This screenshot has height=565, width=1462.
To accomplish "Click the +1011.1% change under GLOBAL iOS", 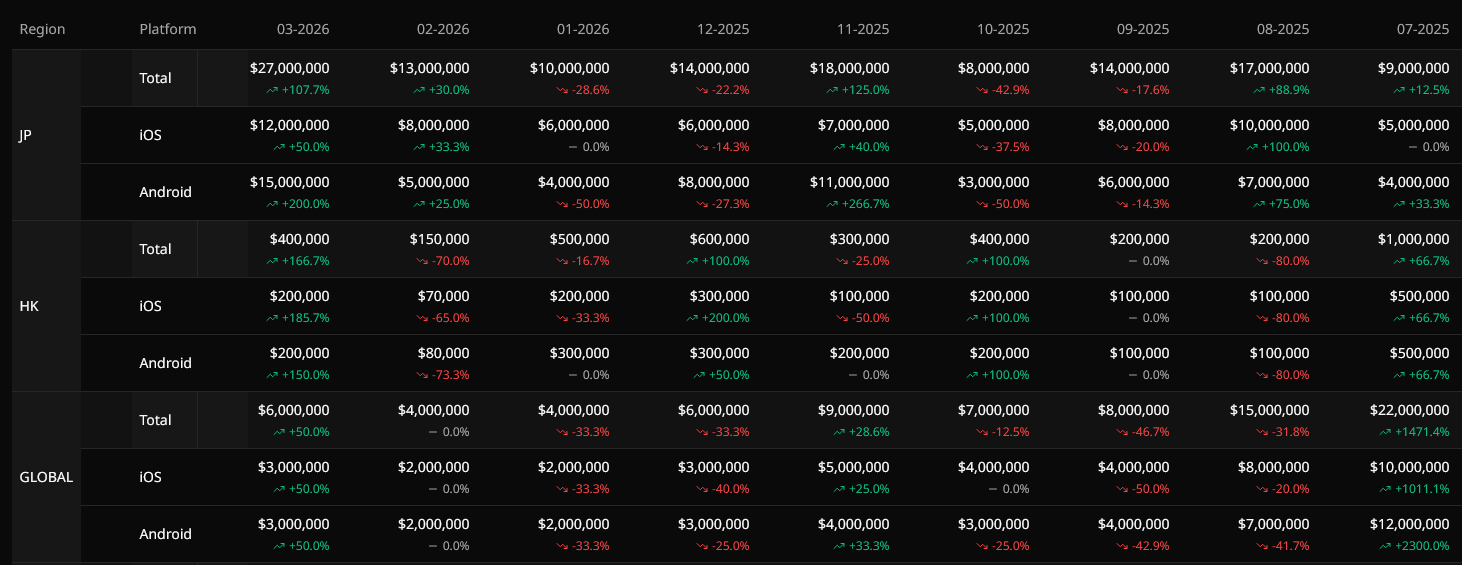I will (x=1415, y=489).
